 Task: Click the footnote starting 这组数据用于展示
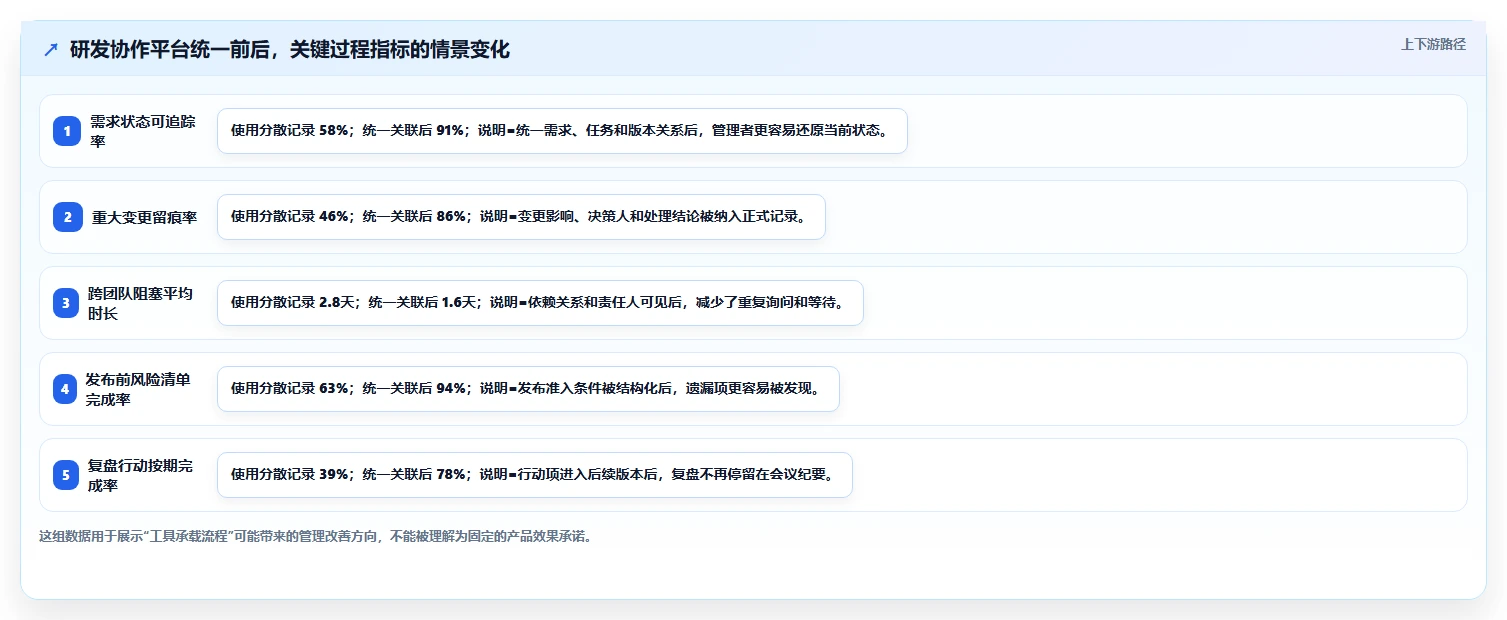tap(318, 536)
